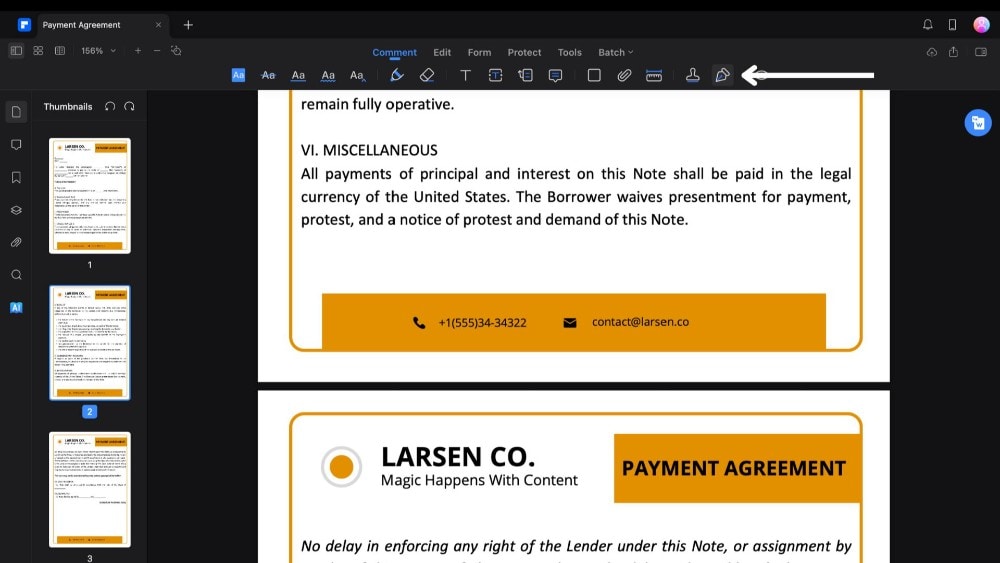Add a sticky note comment
The height and width of the screenshot is (563, 1000).
point(555,75)
